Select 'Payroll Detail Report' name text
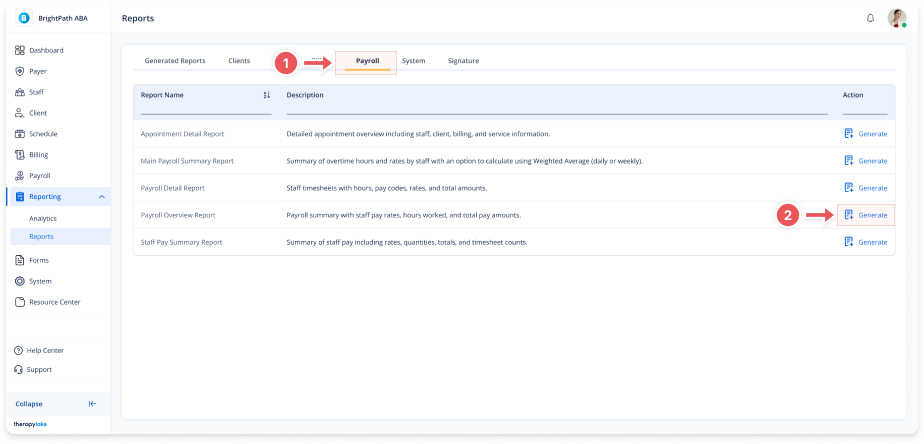924x444 pixels. pyautogui.click(x=173, y=188)
